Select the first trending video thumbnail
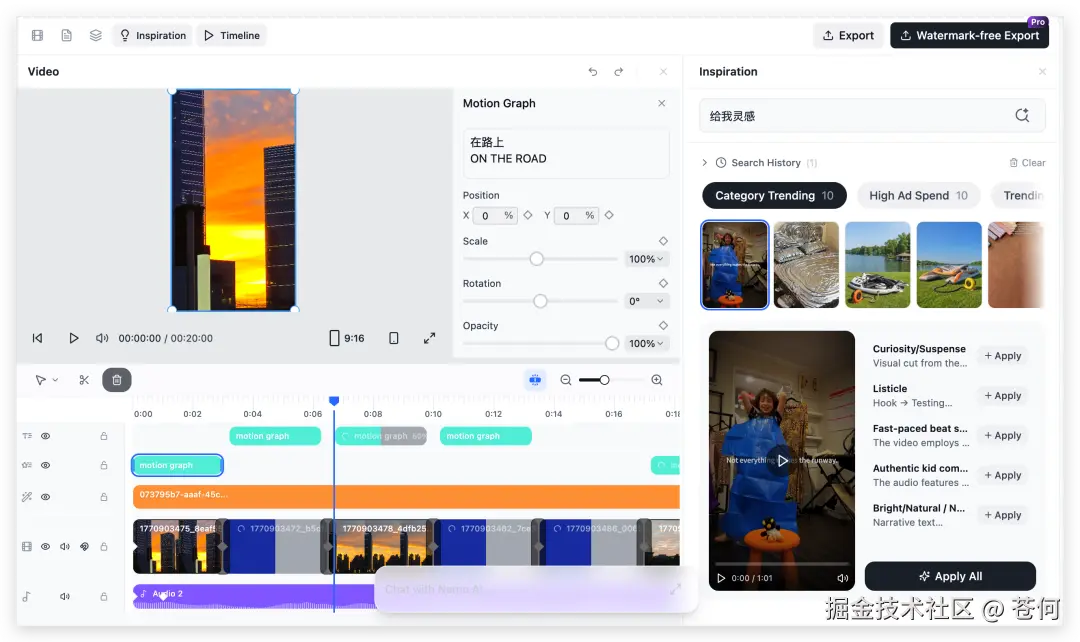 point(735,264)
